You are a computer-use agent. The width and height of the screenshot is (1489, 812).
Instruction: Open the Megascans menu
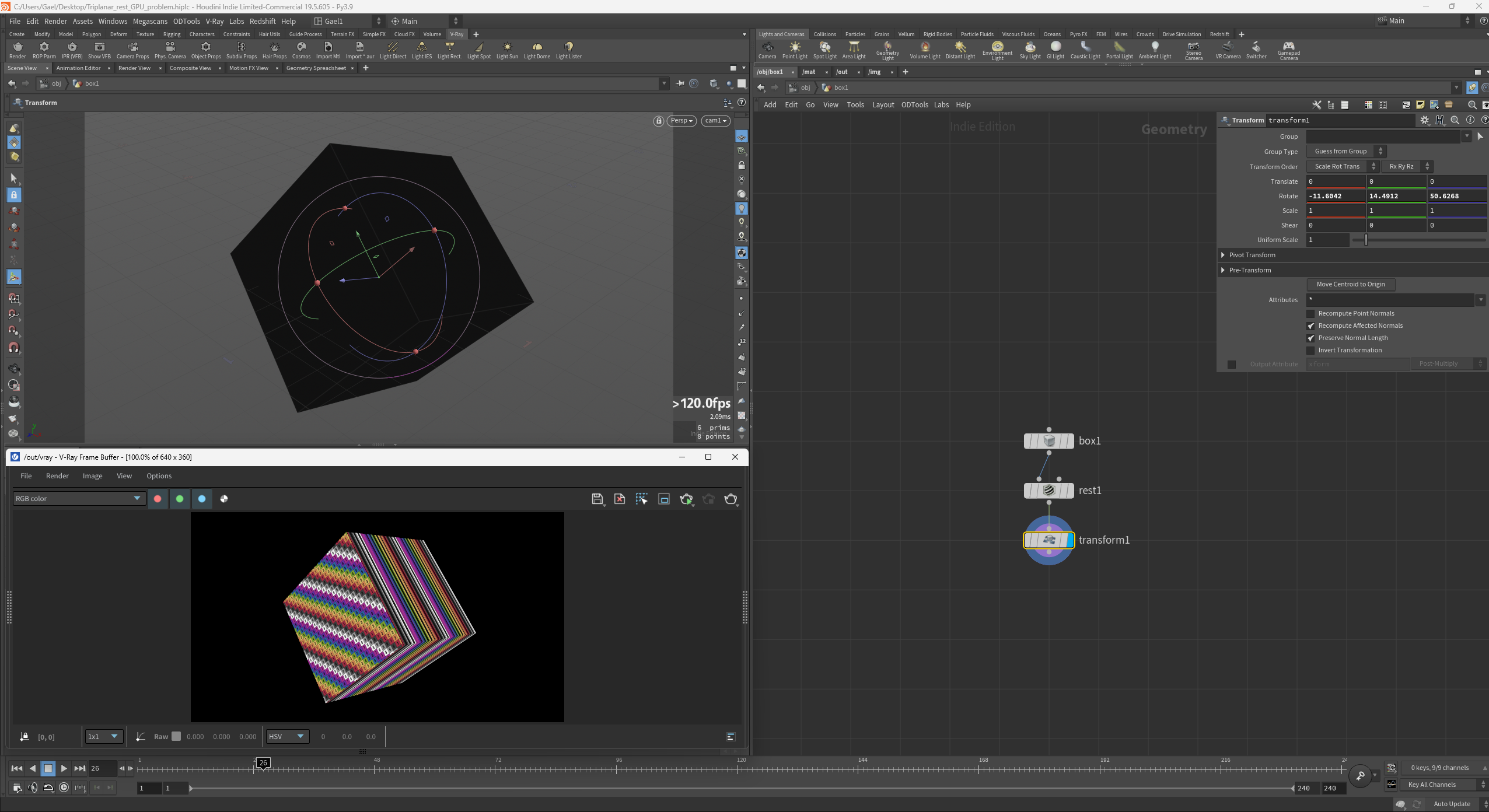(150, 22)
